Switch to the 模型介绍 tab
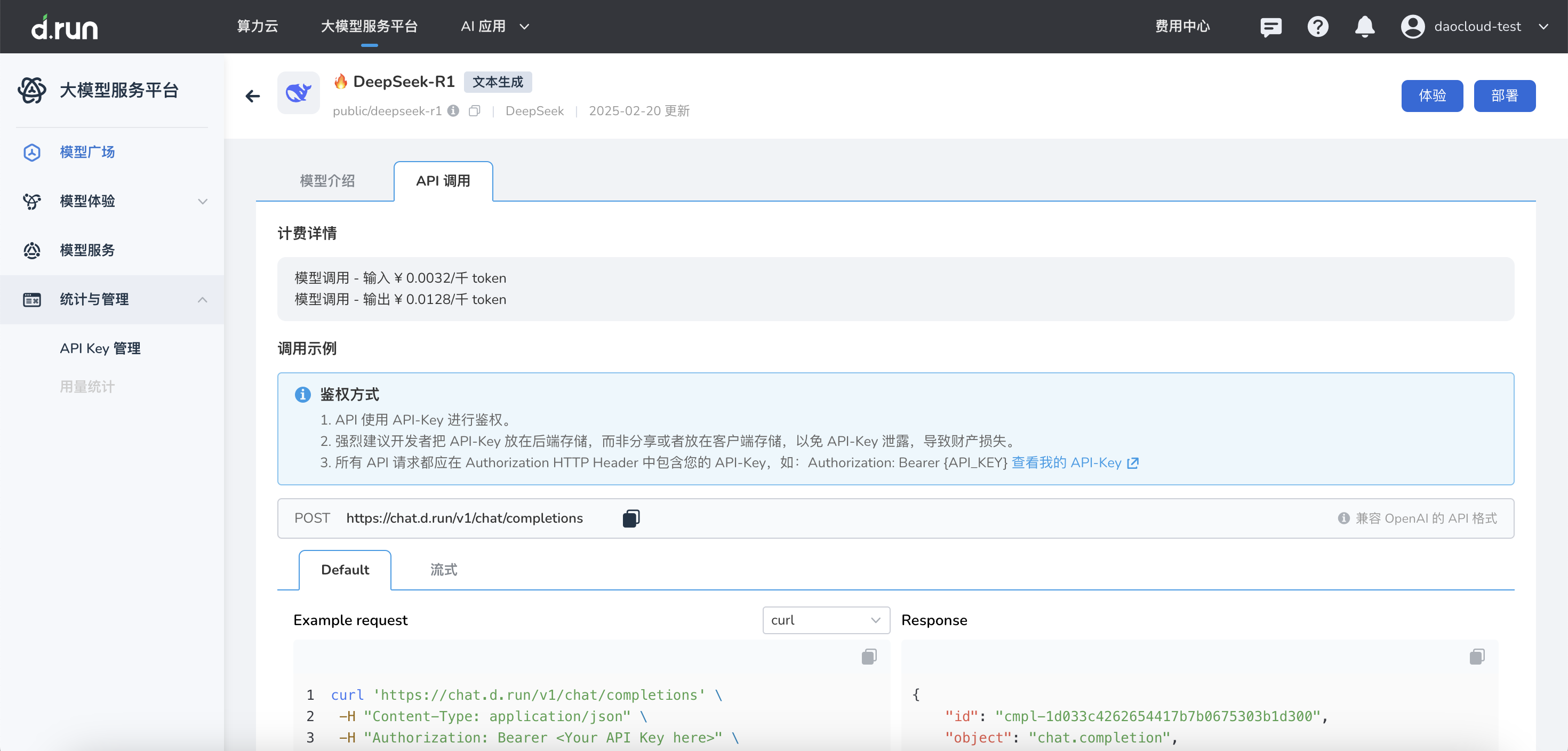1568x751 pixels. [x=327, y=181]
